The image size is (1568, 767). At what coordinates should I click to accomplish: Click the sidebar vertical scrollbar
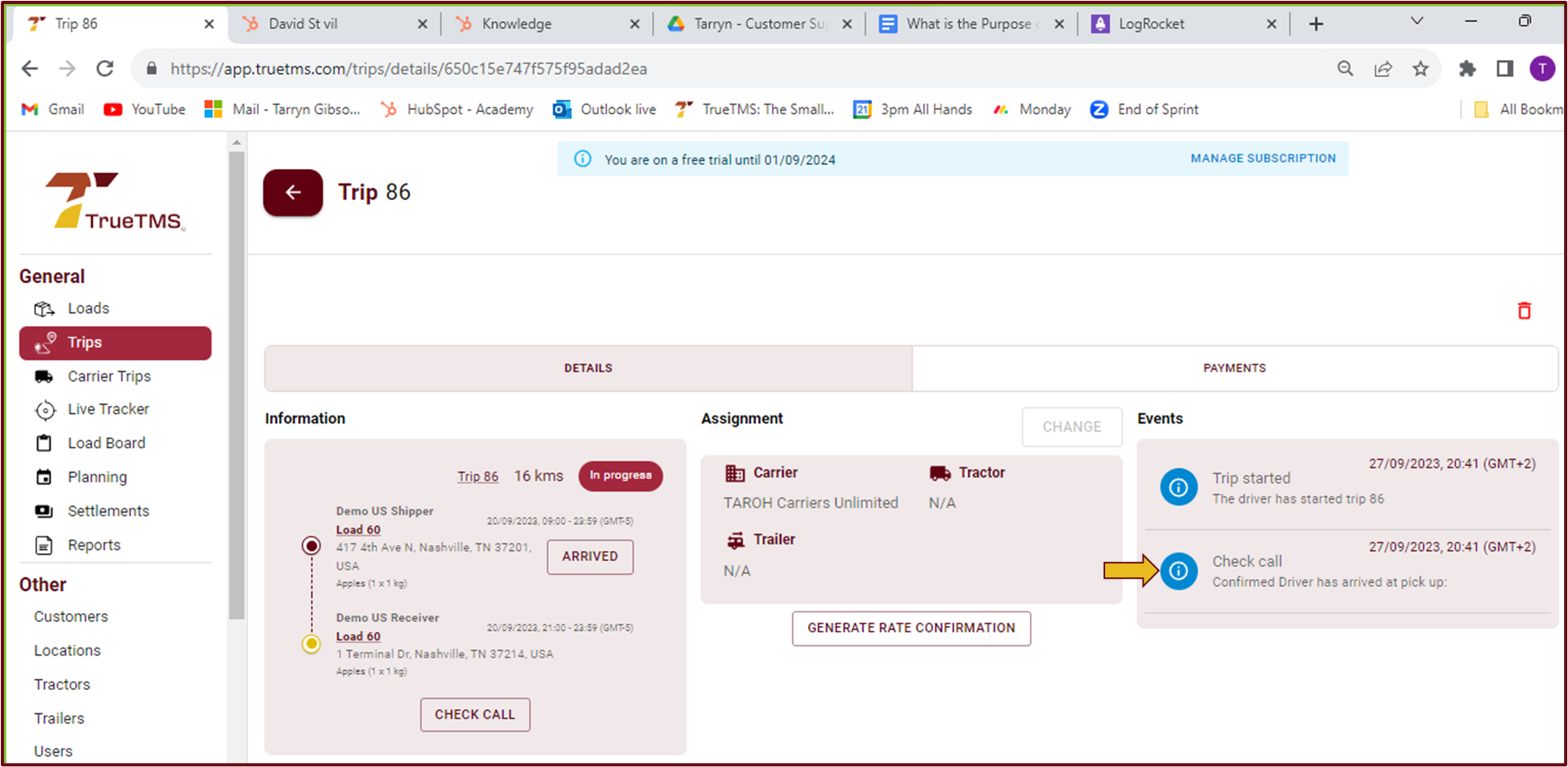tap(236, 384)
